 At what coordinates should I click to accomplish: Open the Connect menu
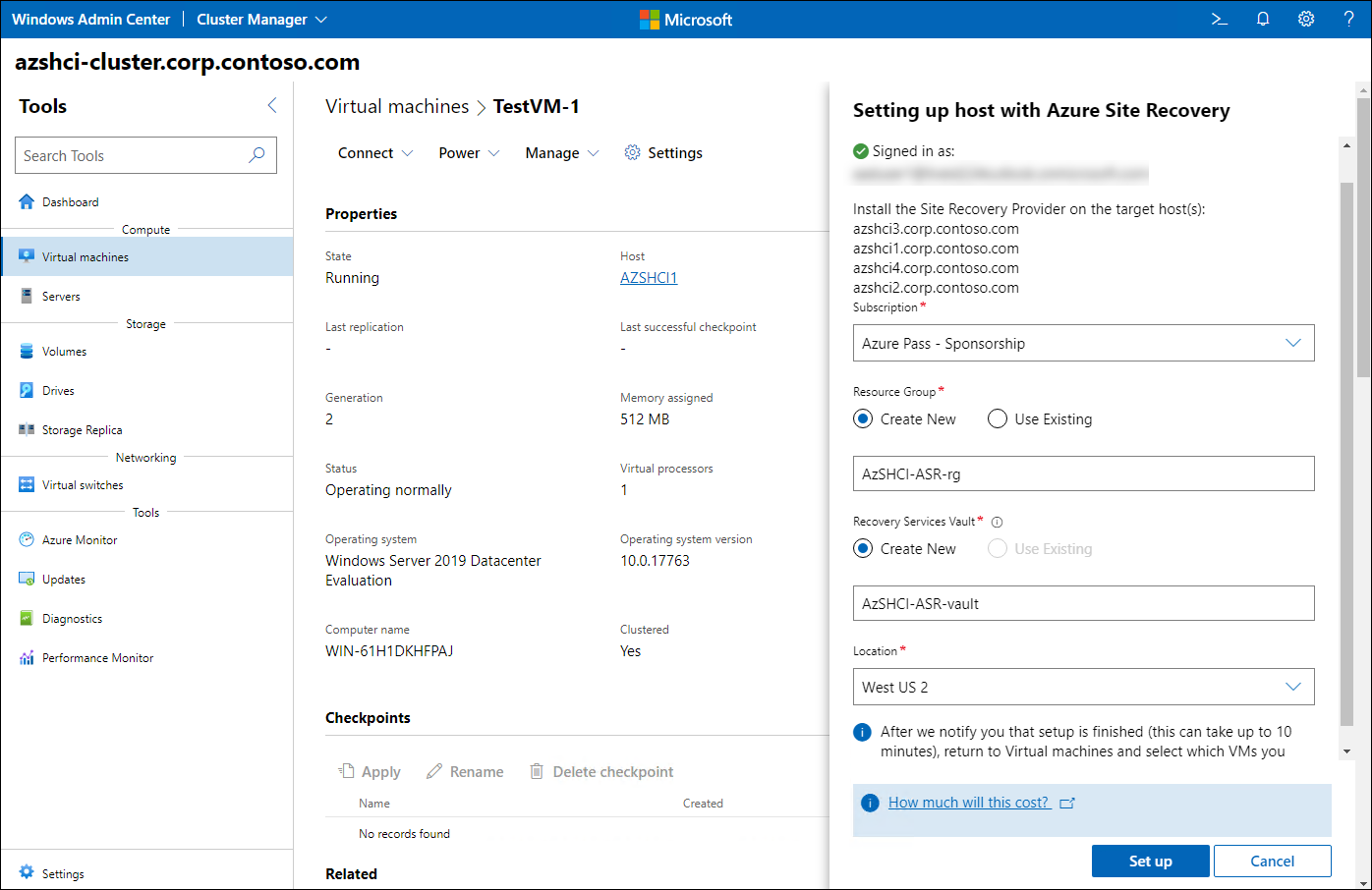point(375,152)
